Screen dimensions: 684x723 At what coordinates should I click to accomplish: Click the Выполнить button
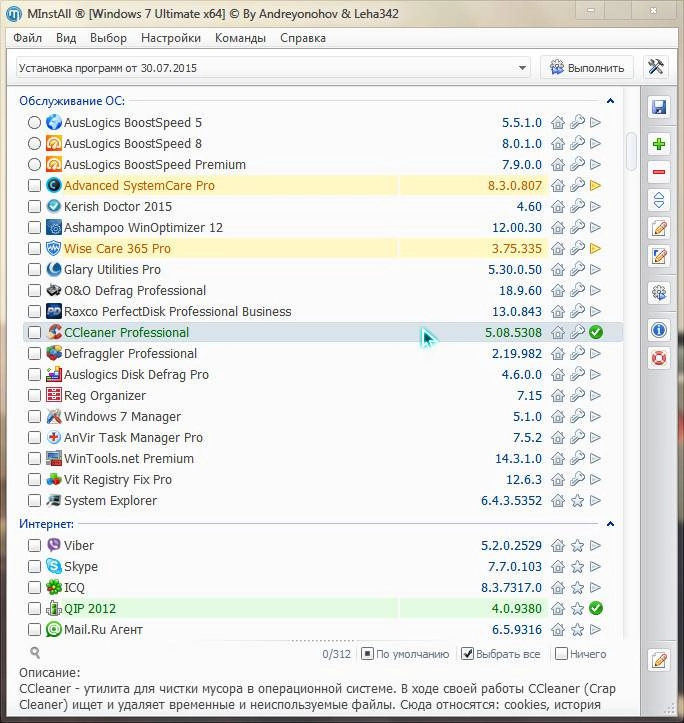(587, 68)
